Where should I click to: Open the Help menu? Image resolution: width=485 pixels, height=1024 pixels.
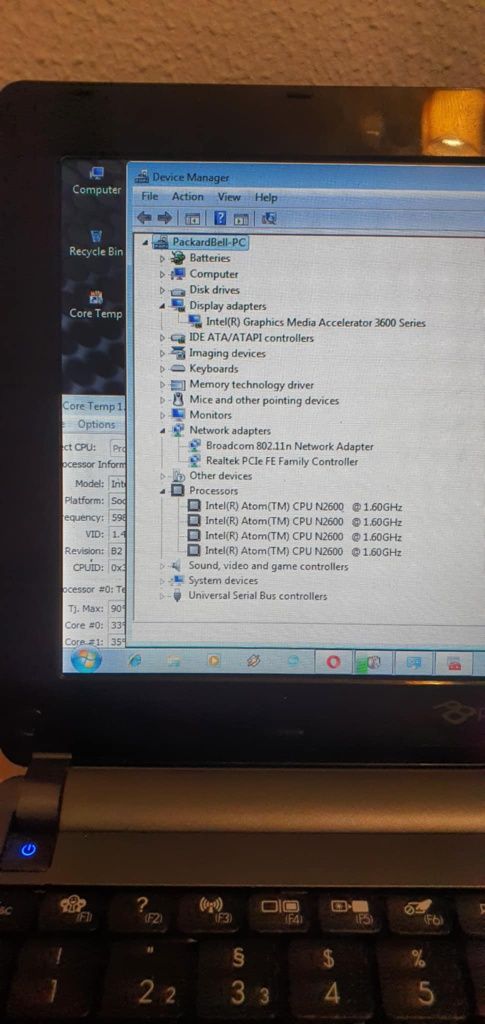[x=266, y=197]
